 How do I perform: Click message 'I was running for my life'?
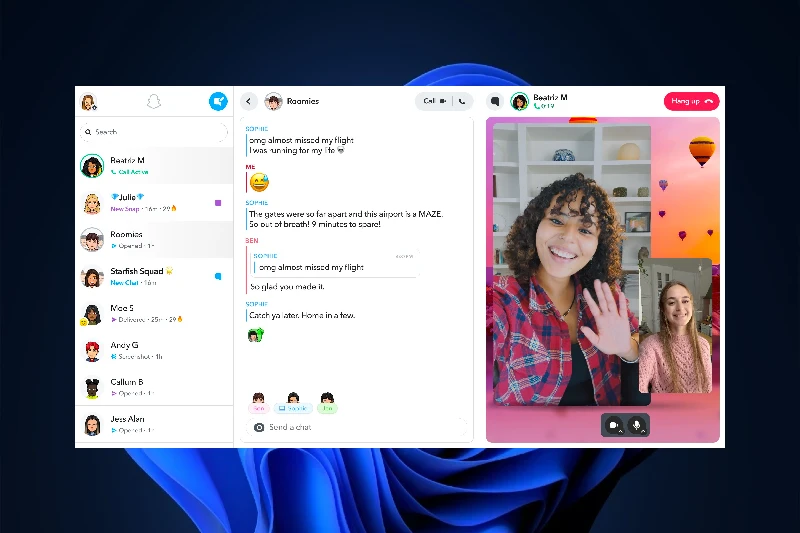pyautogui.click(x=297, y=150)
